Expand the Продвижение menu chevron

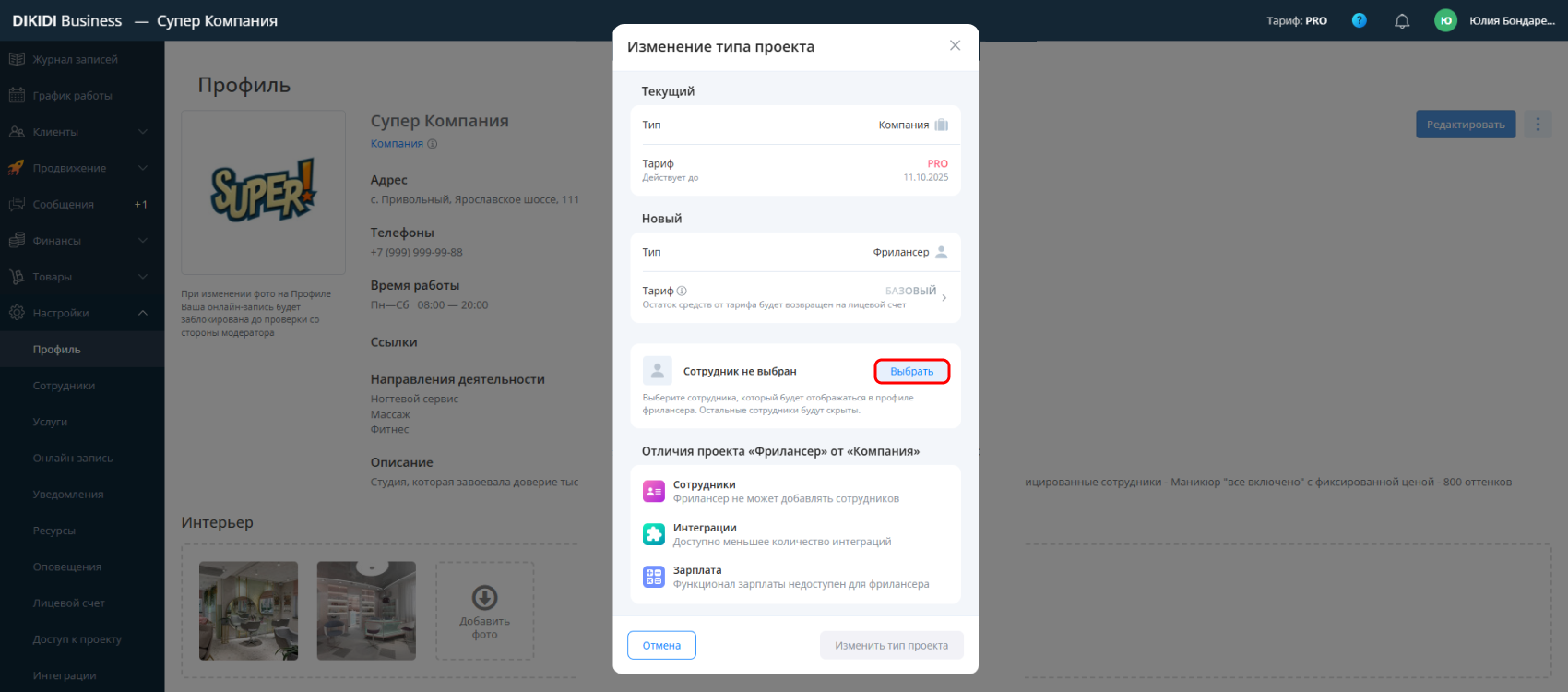(x=142, y=168)
